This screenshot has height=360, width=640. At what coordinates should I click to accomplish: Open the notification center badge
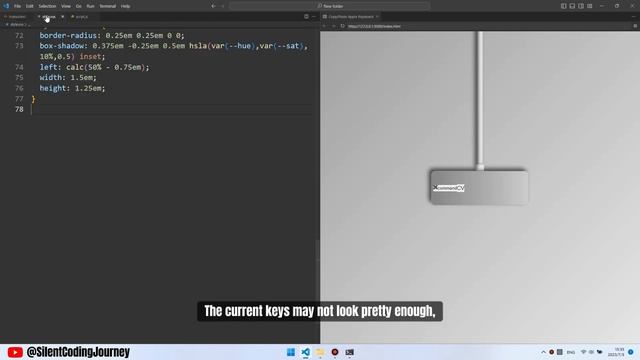[x=631, y=352]
